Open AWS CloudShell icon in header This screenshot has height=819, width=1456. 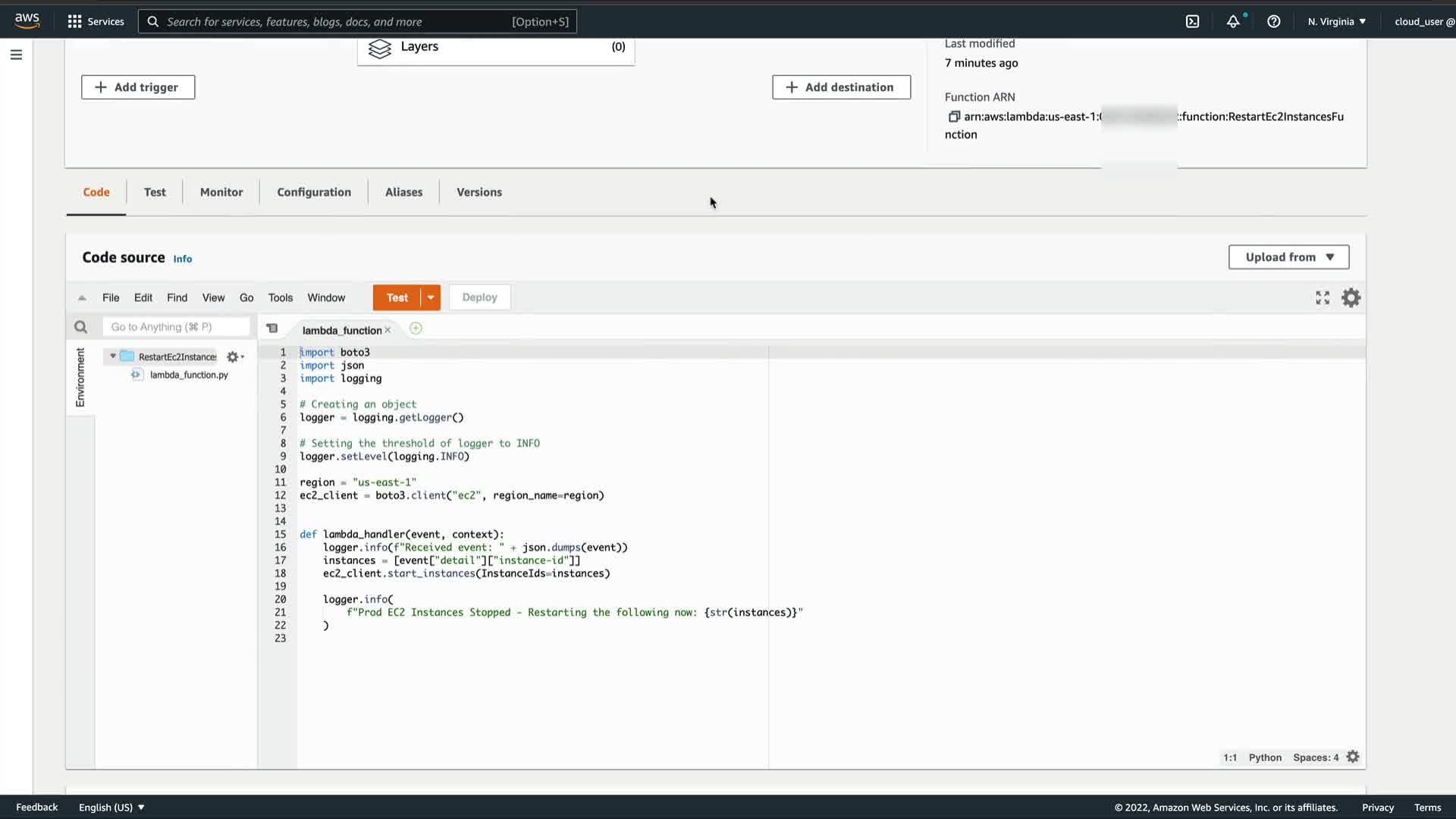point(1192,21)
